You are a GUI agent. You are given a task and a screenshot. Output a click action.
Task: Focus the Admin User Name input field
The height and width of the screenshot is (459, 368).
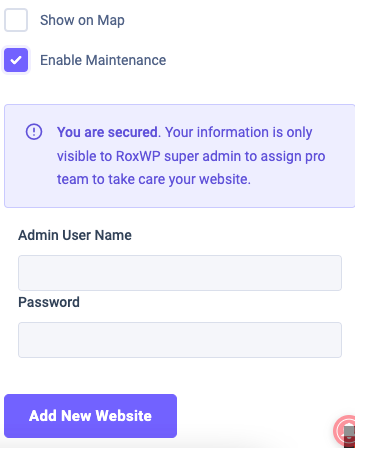pyautogui.click(x=180, y=273)
